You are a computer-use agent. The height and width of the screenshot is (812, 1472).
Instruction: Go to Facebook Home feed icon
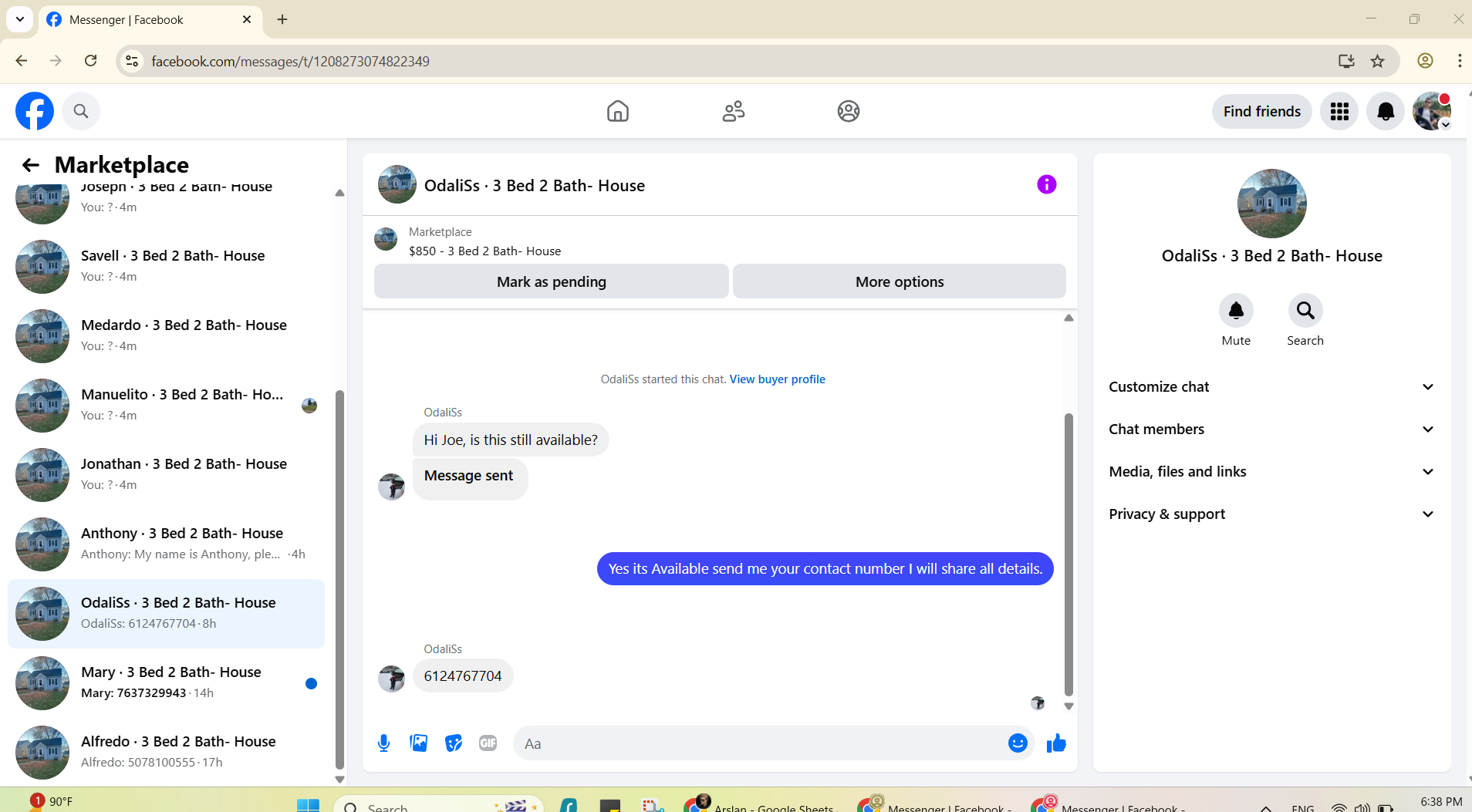click(x=618, y=111)
